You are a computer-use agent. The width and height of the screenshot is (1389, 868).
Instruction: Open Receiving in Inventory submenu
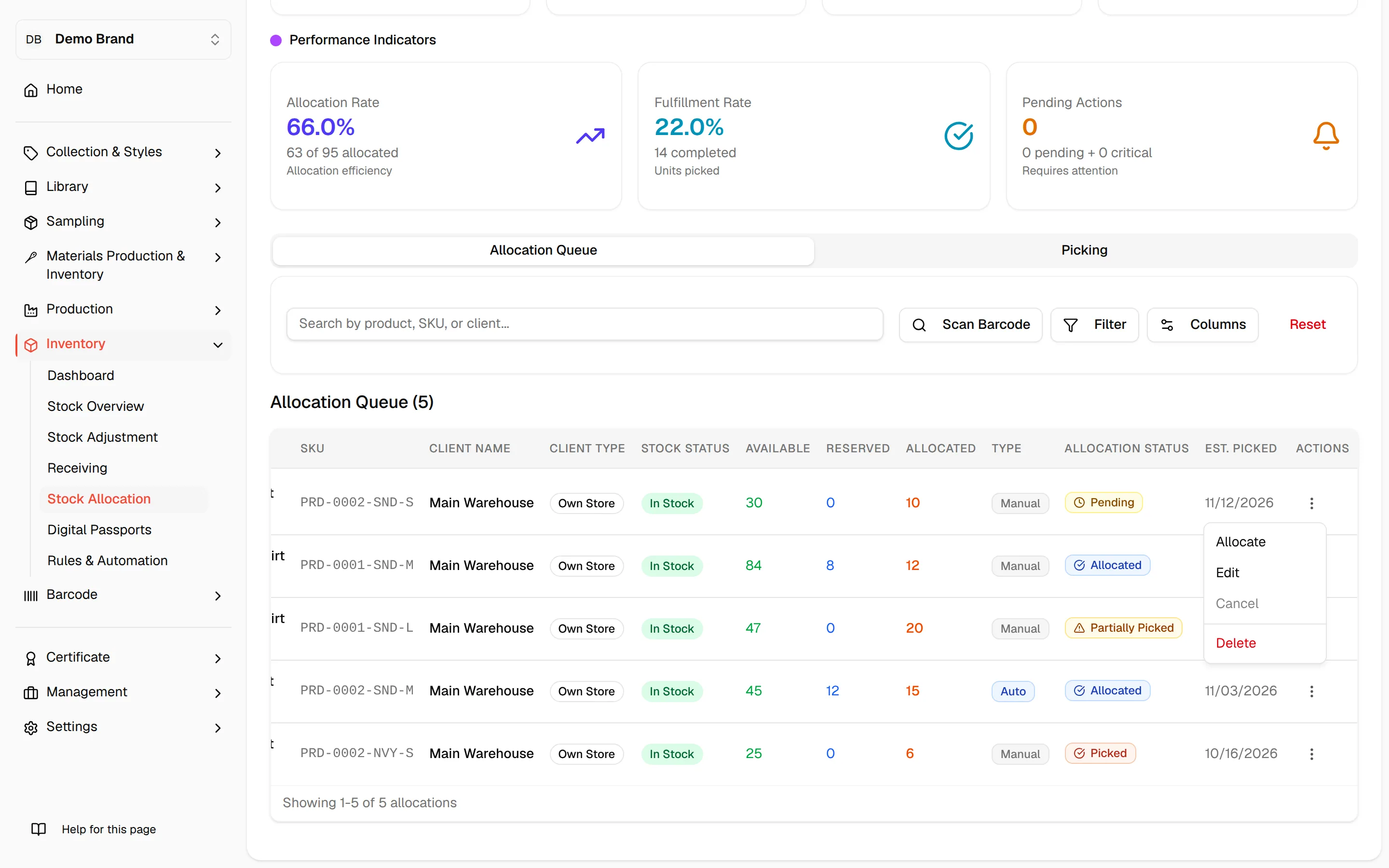click(77, 468)
